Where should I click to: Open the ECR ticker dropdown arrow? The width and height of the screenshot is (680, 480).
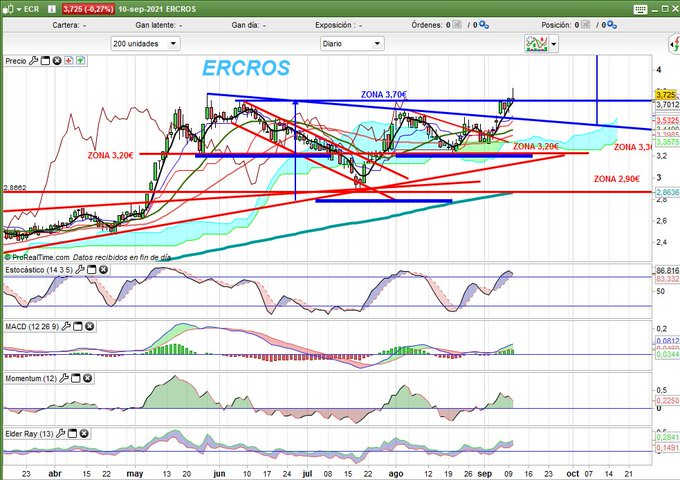click(19, 9)
